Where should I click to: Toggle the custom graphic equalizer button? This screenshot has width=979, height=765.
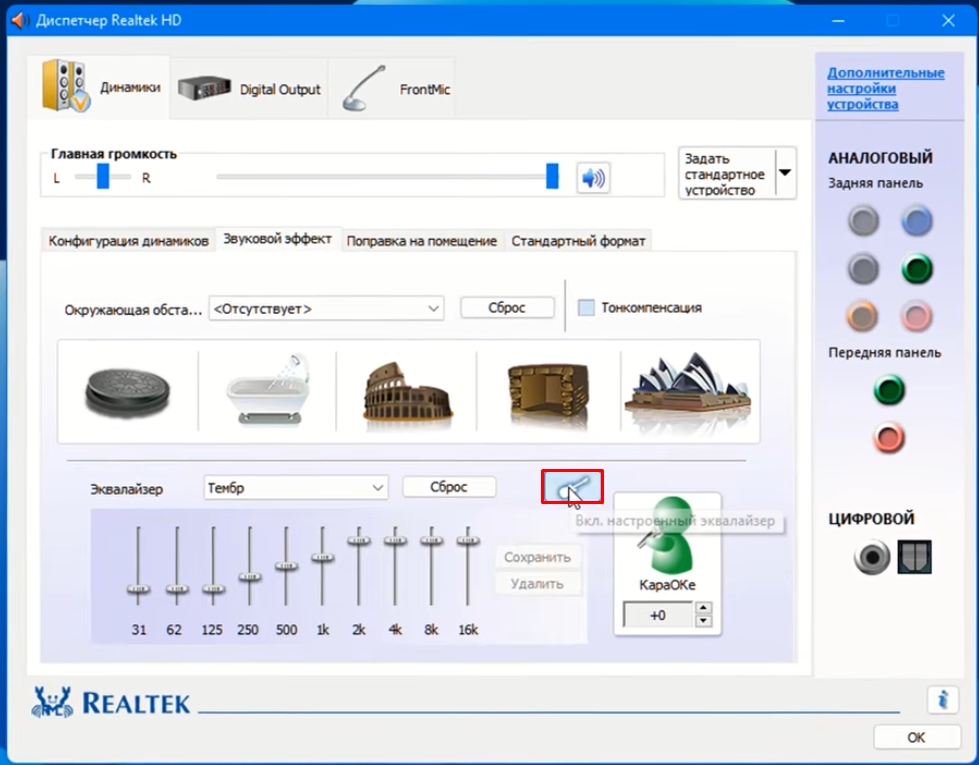pyautogui.click(x=573, y=487)
